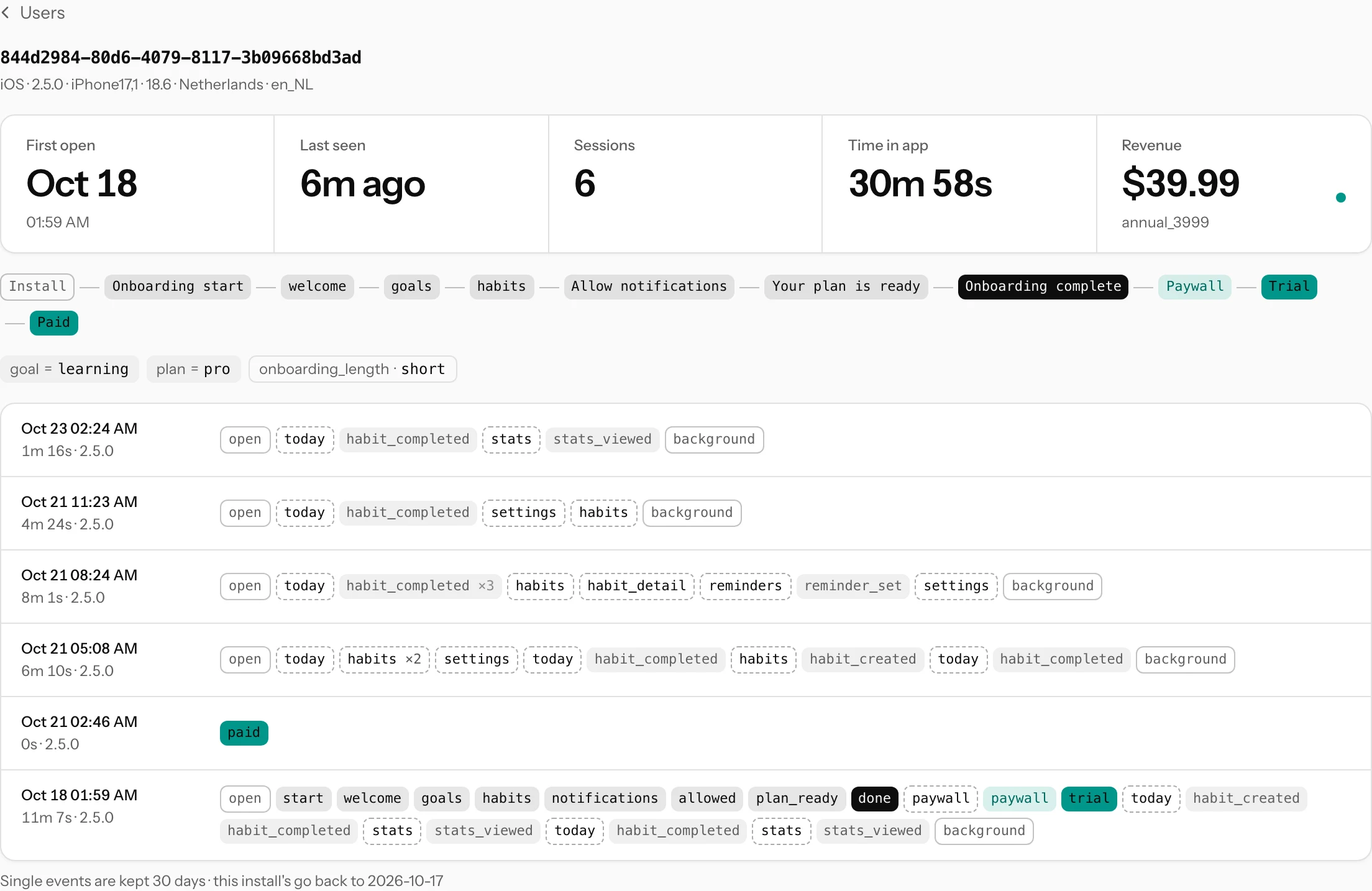Select the plan = pro property chip
The width and height of the screenshot is (1372, 891).
pos(193,369)
